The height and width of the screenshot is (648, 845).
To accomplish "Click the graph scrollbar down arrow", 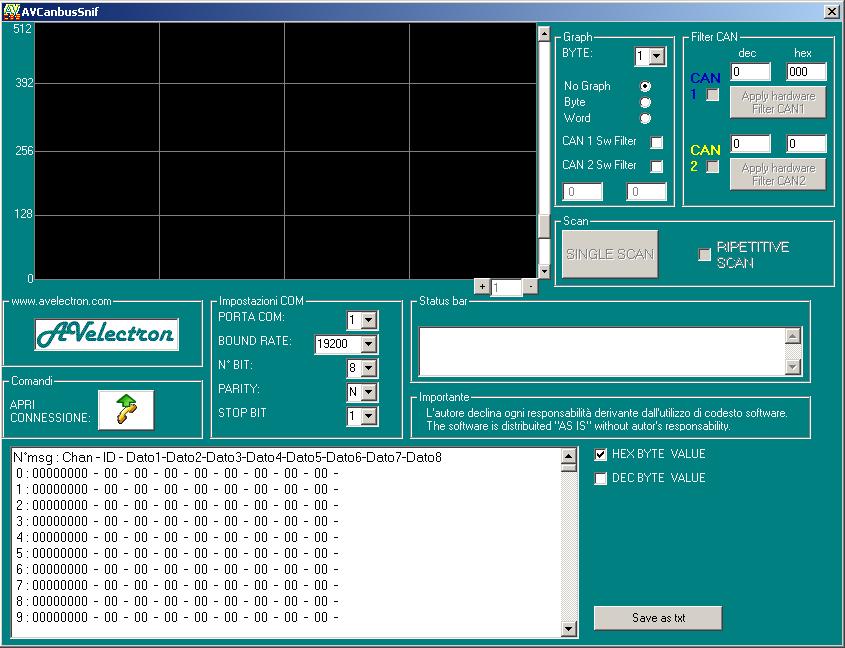I will coord(544,271).
